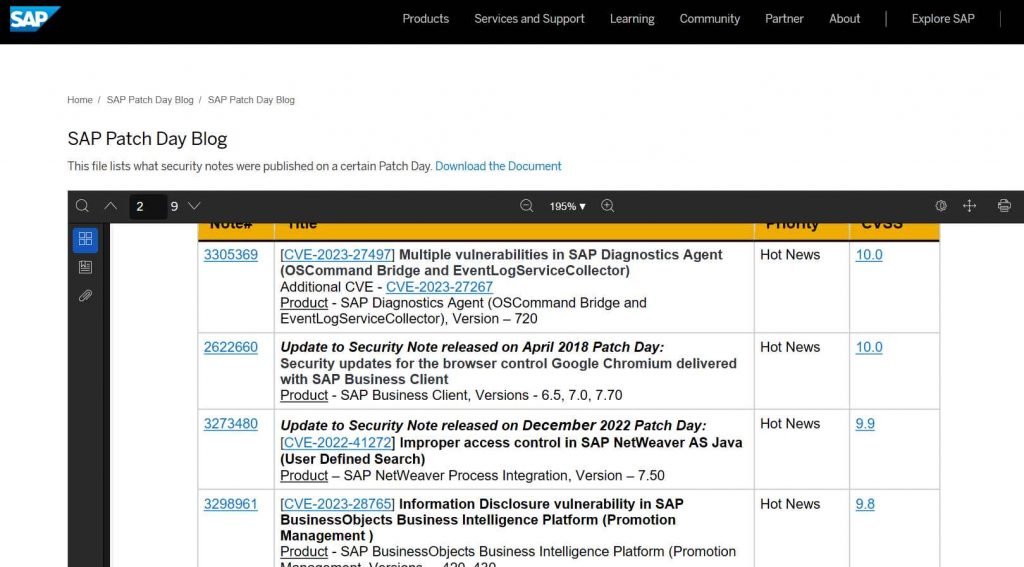Go to next page with down chevron
The image size is (1024, 567).
point(194,206)
